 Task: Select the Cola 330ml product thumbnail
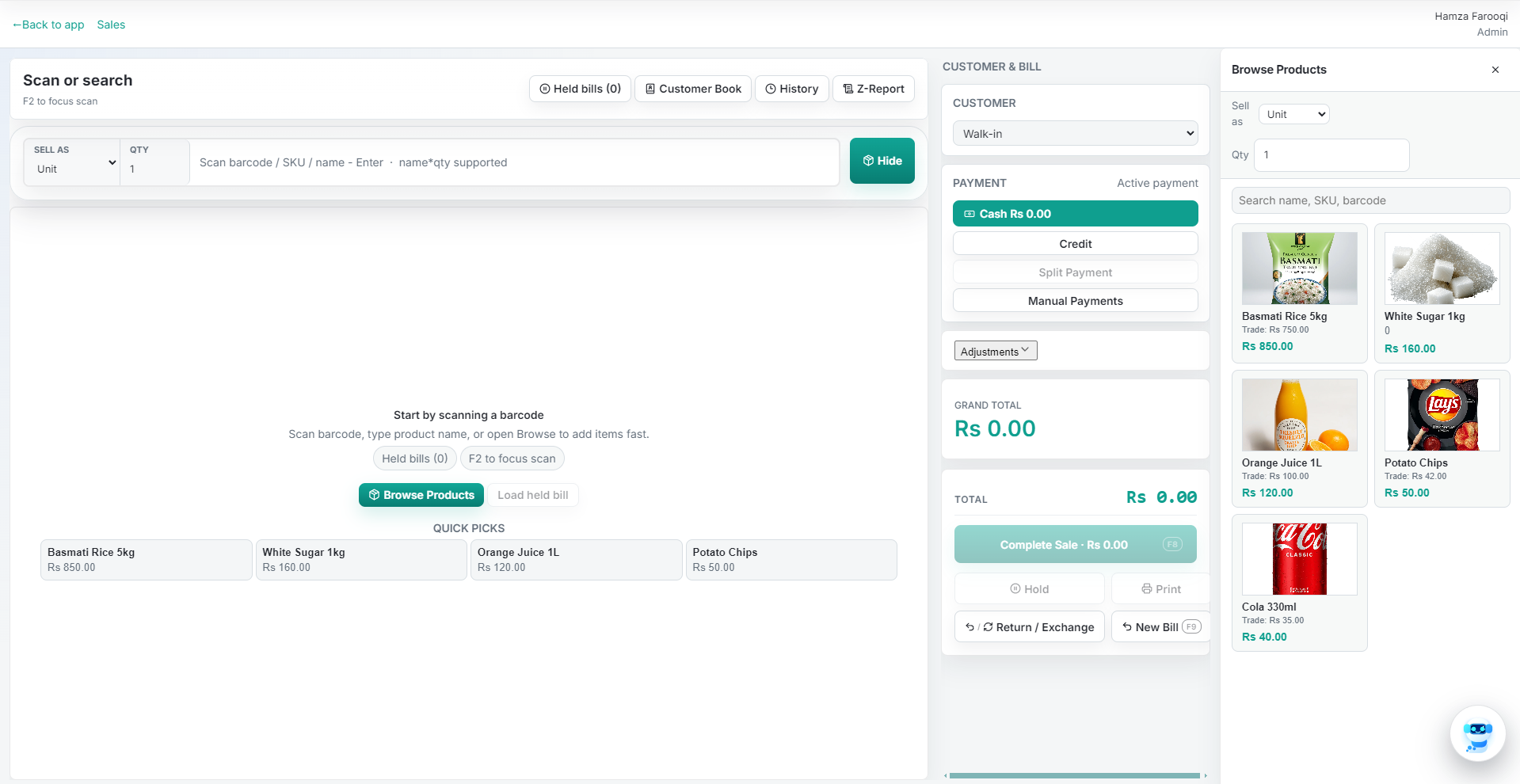(1298, 558)
